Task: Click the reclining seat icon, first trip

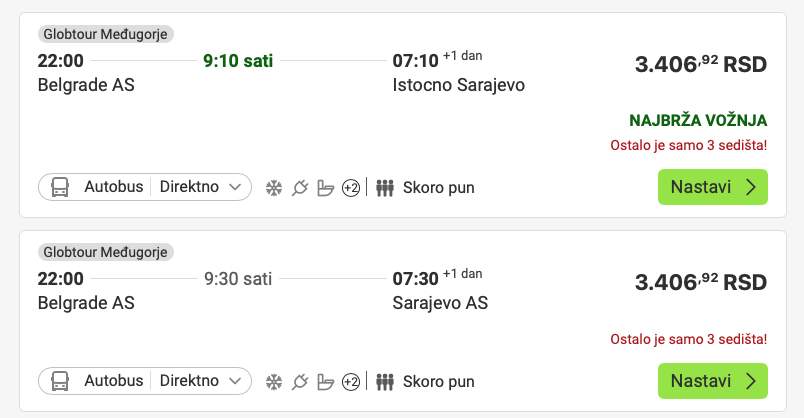Action: pos(324,187)
